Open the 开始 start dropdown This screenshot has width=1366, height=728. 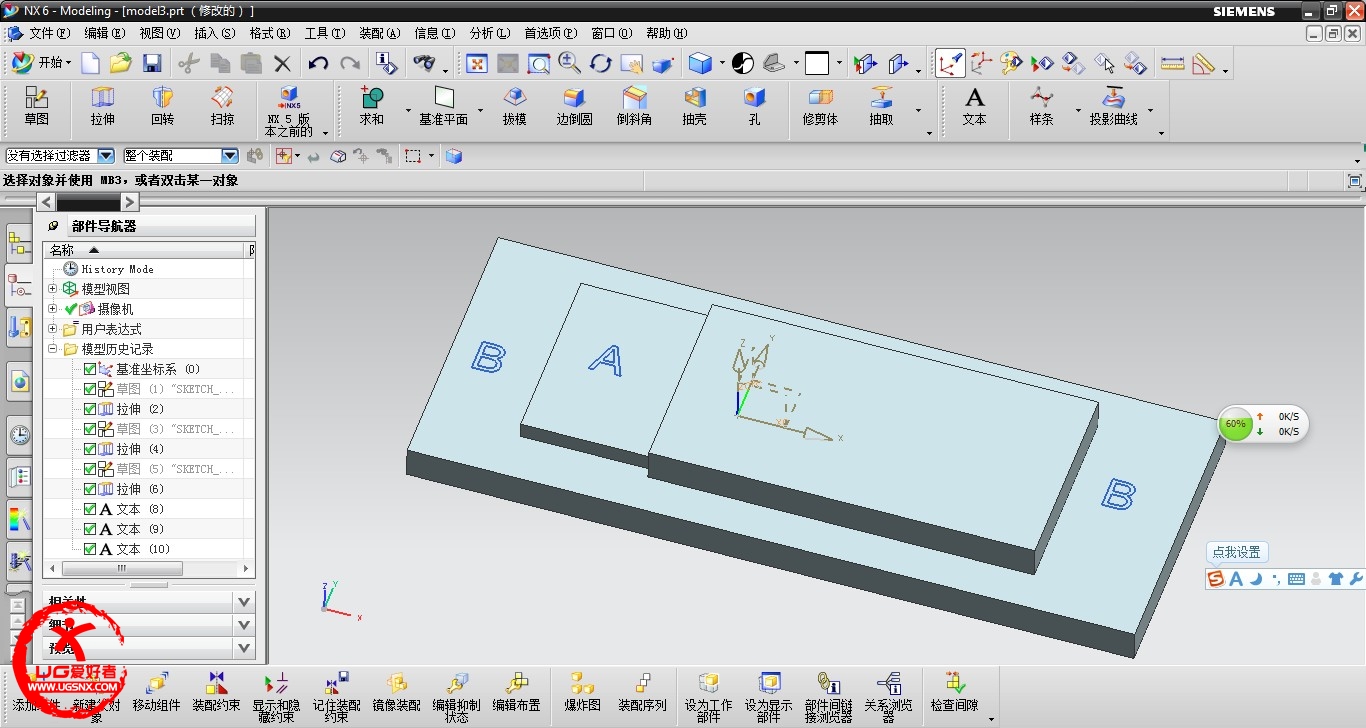click(x=41, y=63)
